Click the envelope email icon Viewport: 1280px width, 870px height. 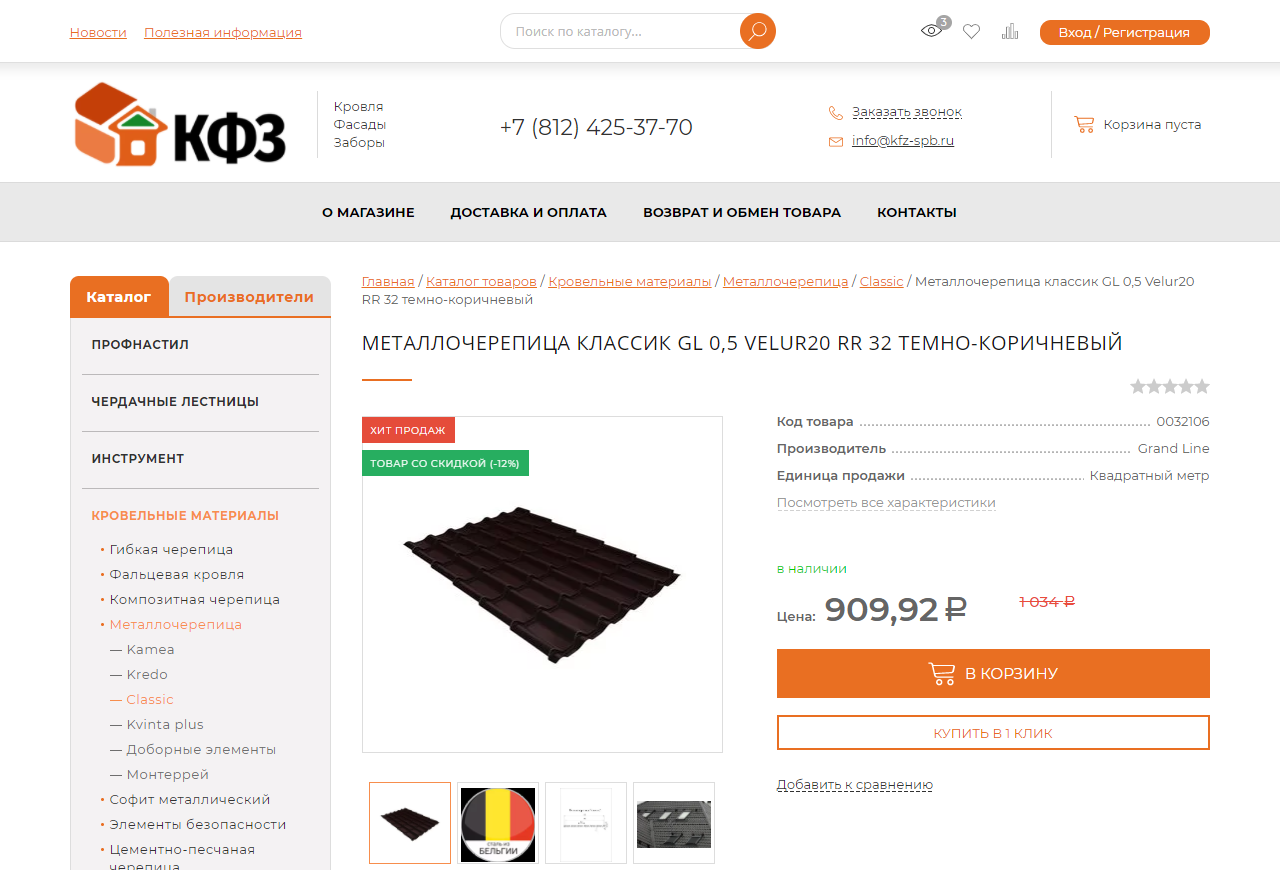[836, 141]
